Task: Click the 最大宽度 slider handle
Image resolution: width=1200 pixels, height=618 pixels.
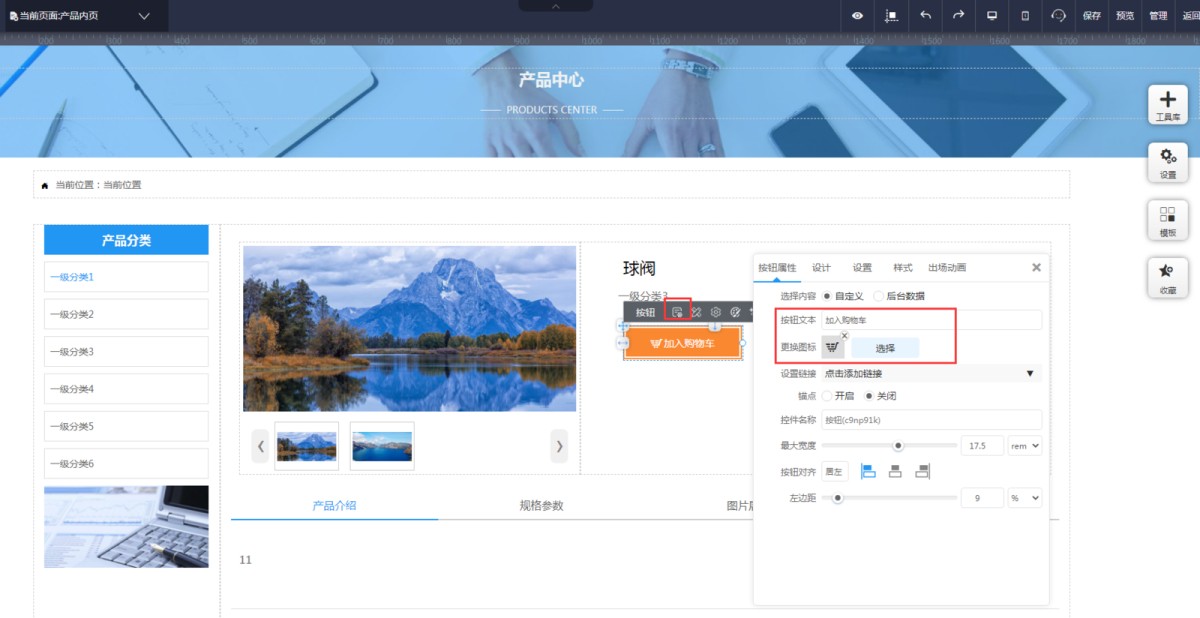Action: 898,446
